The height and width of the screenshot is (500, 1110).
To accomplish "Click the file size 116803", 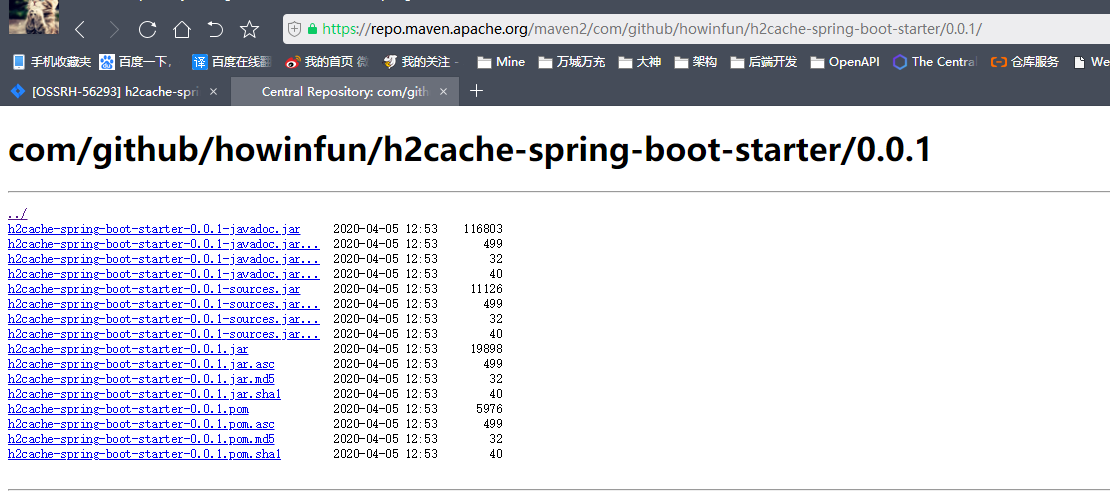I will (x=483, y=229).
